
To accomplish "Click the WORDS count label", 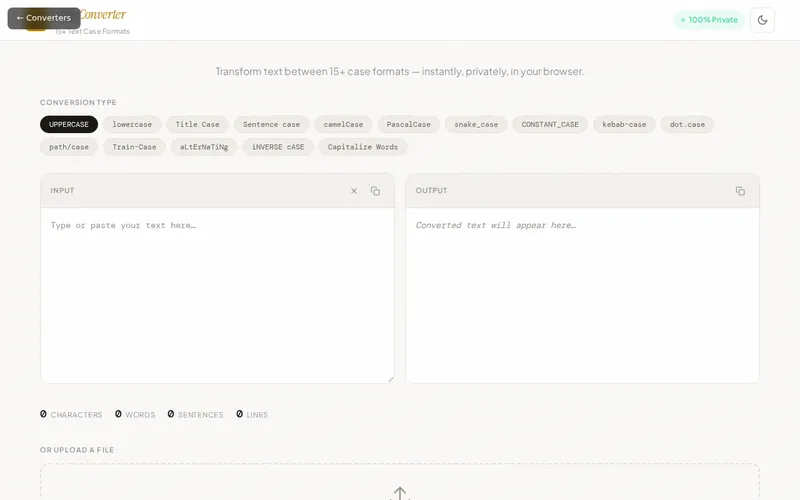I will [140, 415].
